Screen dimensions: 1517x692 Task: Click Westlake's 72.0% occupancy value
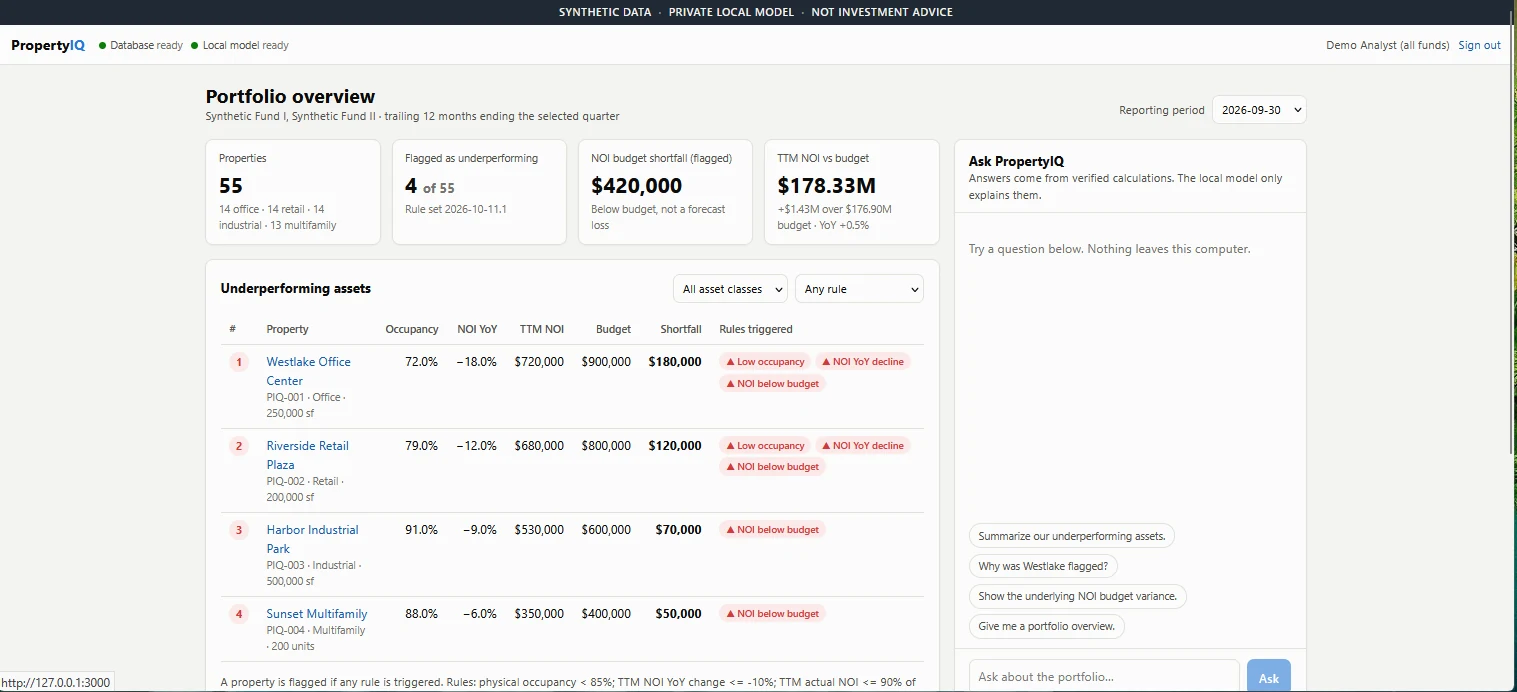pos(421,362)
